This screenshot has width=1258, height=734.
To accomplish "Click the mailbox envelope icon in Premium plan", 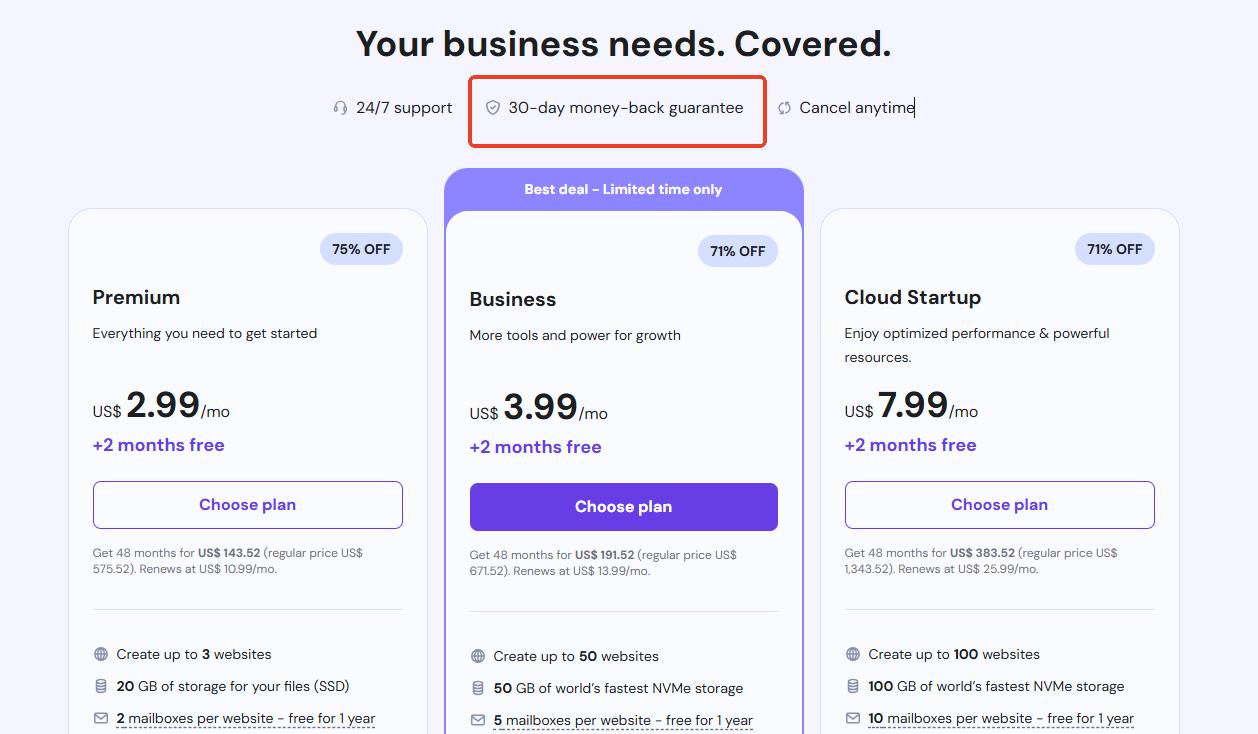I will point(101,719).
